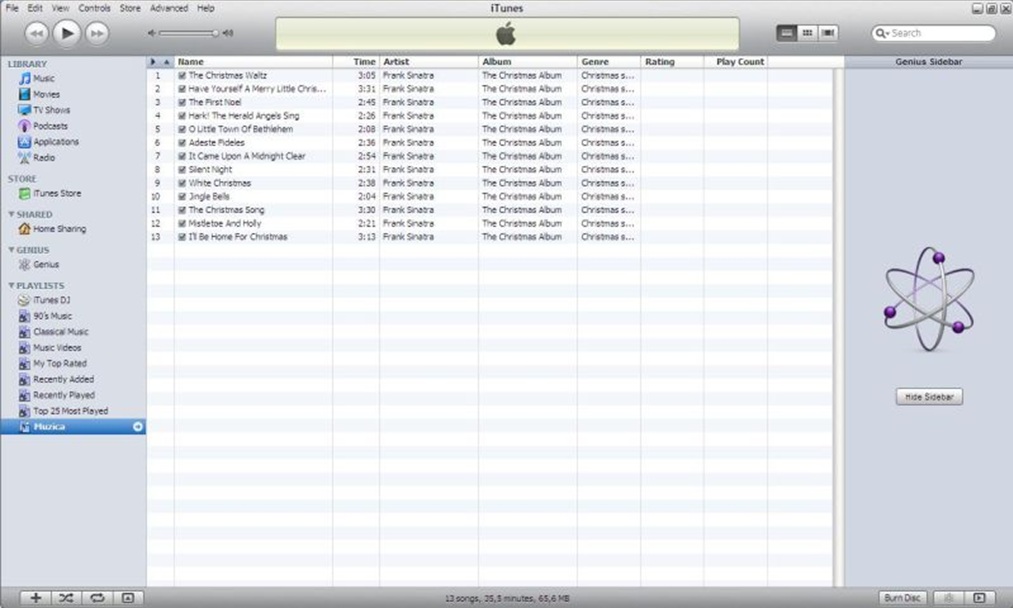Toggle shuffle icon in bottom bar
The image size is (1013, 609).
66,598
